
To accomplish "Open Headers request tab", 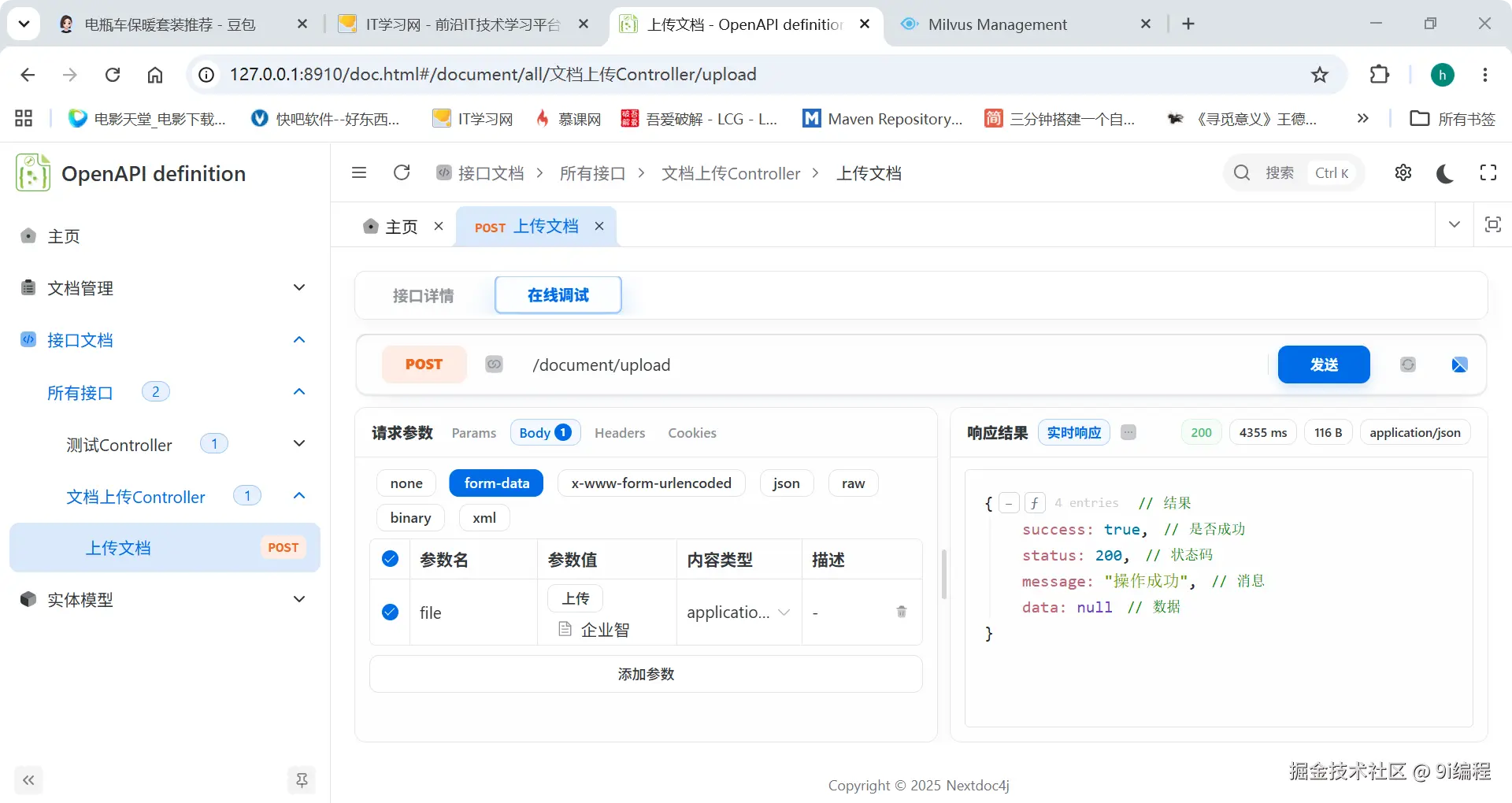I will click(x=620, y=433).
